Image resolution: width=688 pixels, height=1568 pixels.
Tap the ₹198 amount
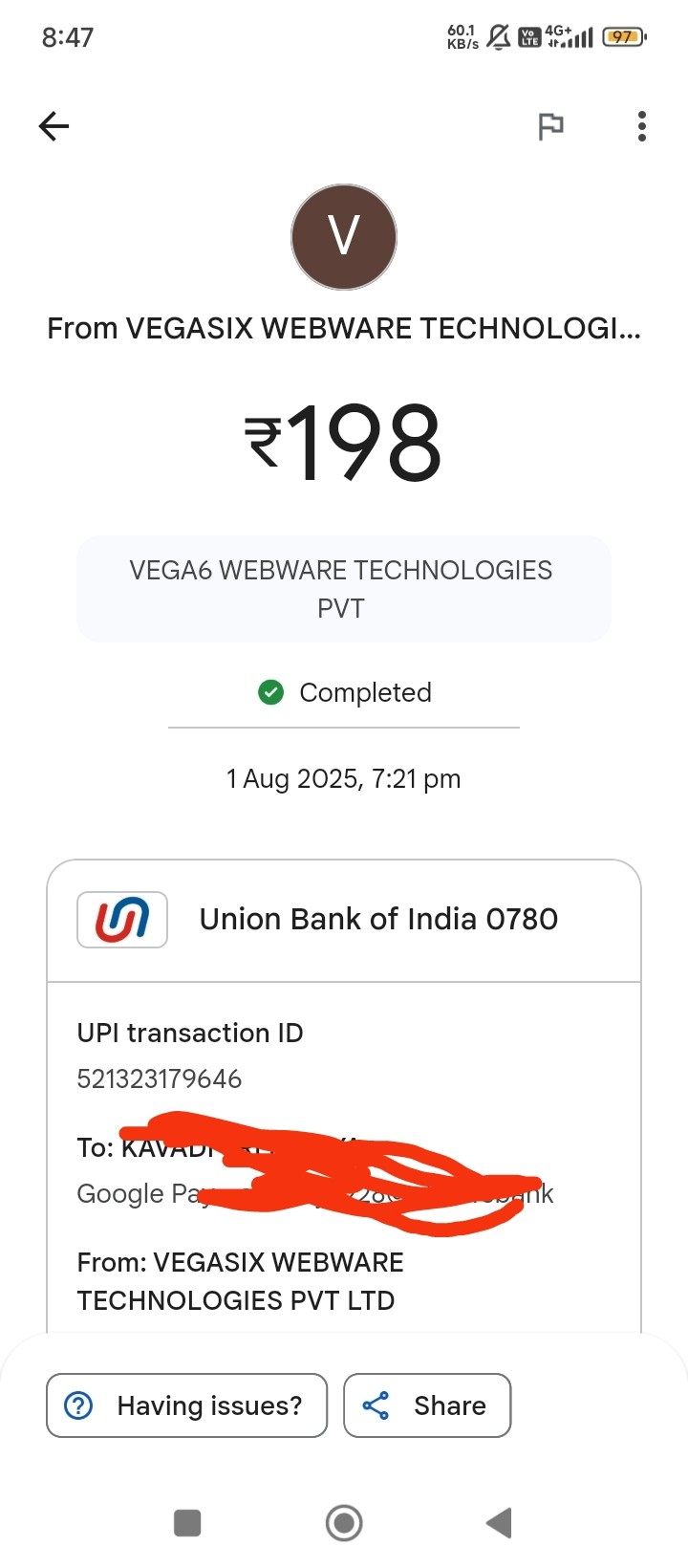pos(344,443)
